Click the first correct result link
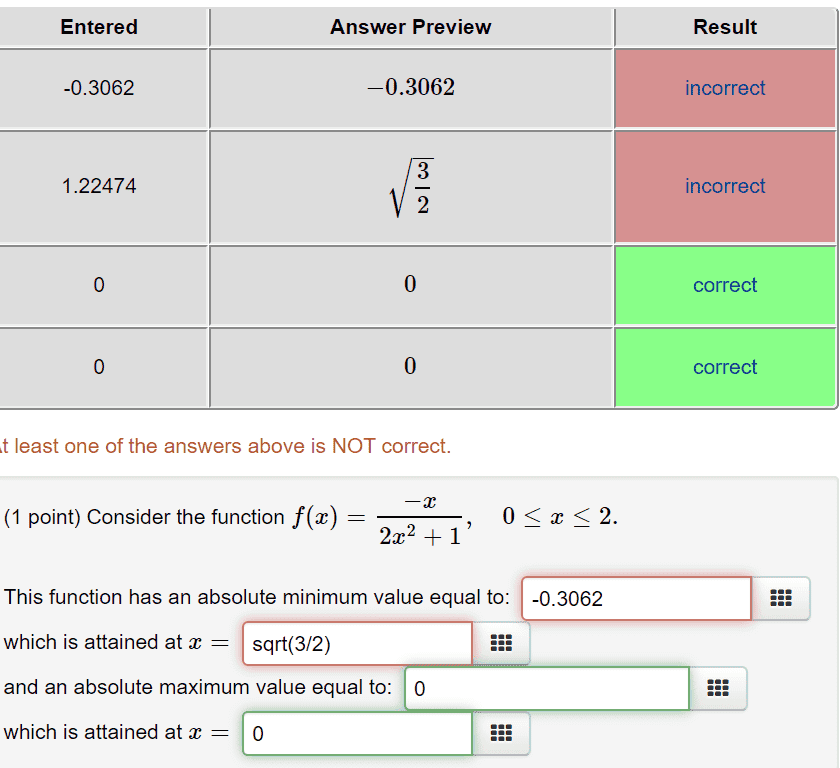The height and width of the screenshot is (768, 840). (725, 285)
